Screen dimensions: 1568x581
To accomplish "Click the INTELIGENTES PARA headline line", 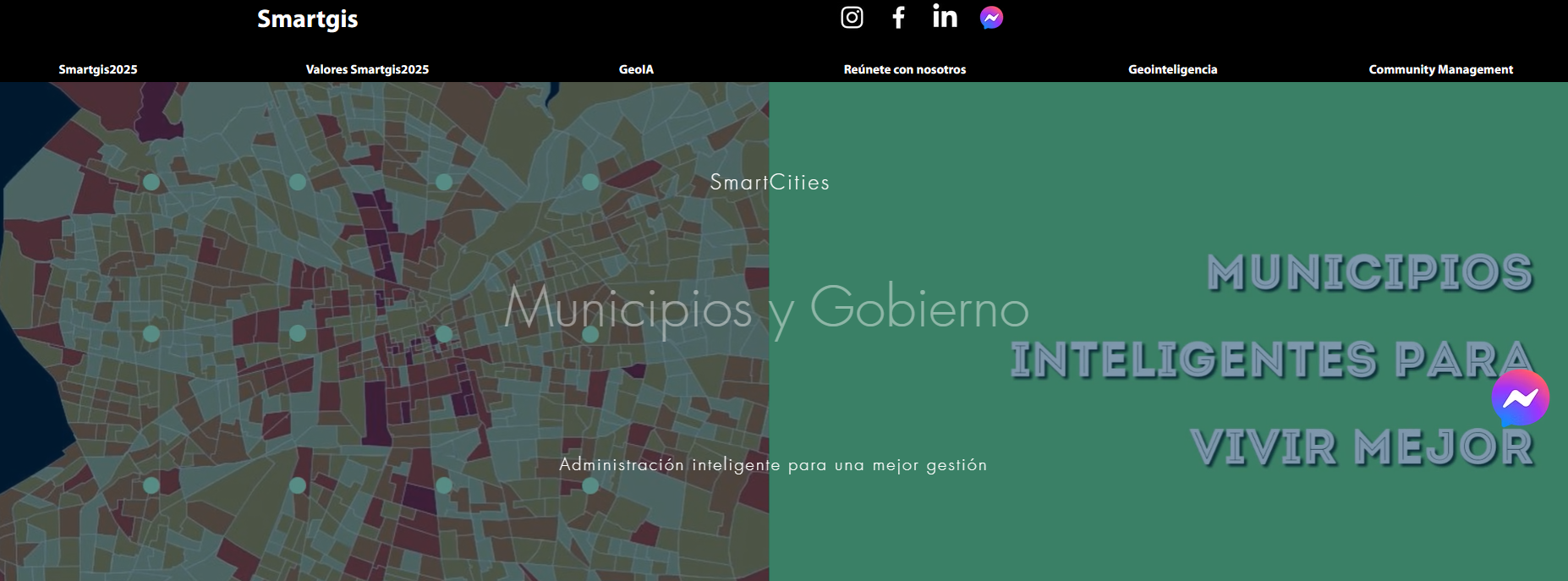I will [x=1272, y=360].
